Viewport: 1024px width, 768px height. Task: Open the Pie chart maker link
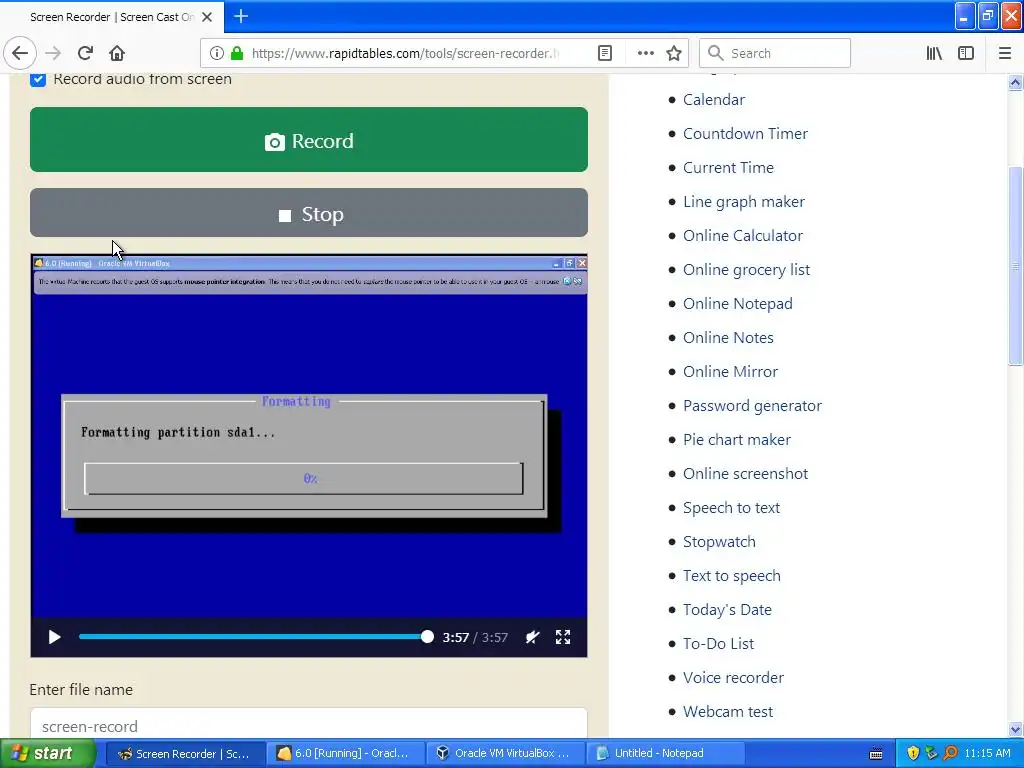click(x=737, y=440)
